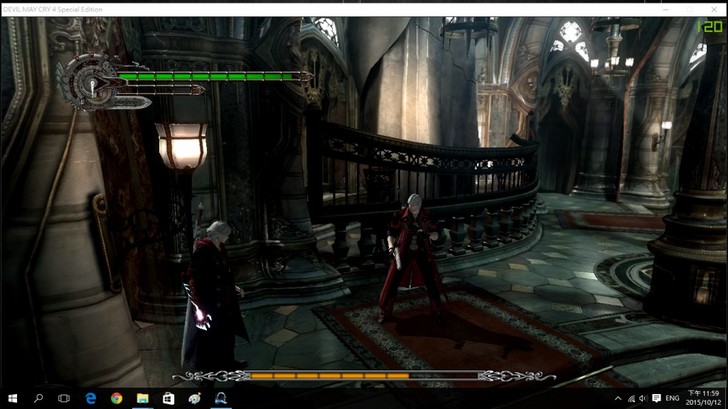This screenshot has height=409, width=728.
Task: Open File Explorer from the taskbar
Action: coord(143,398)
